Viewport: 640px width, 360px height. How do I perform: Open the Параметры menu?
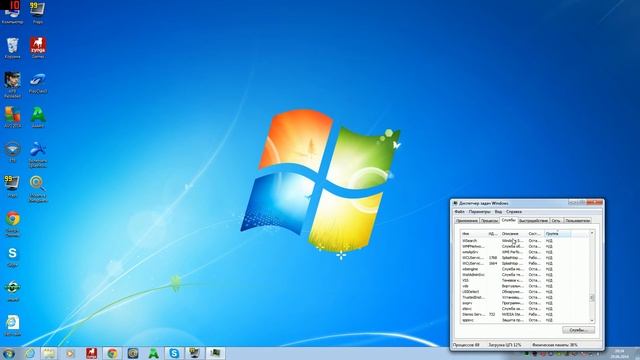[479, 212]
